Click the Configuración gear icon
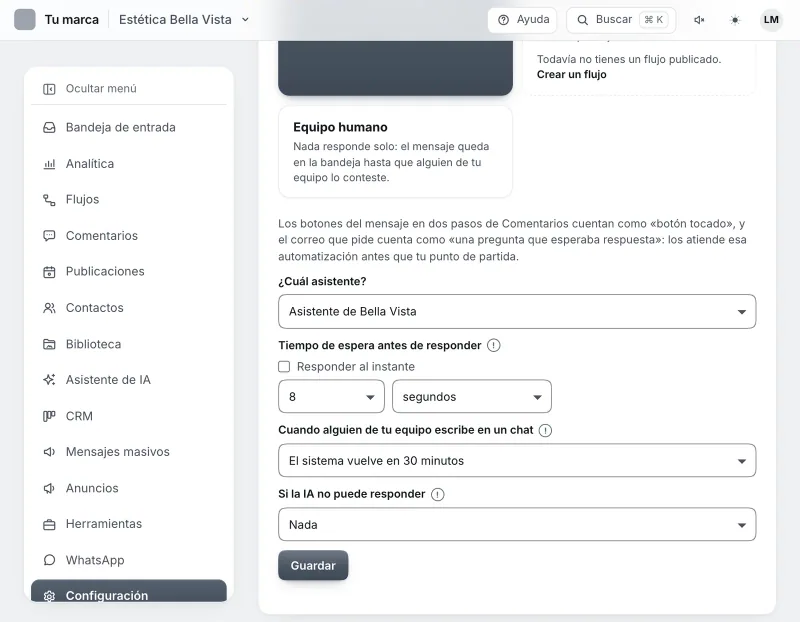 (49, 595)
